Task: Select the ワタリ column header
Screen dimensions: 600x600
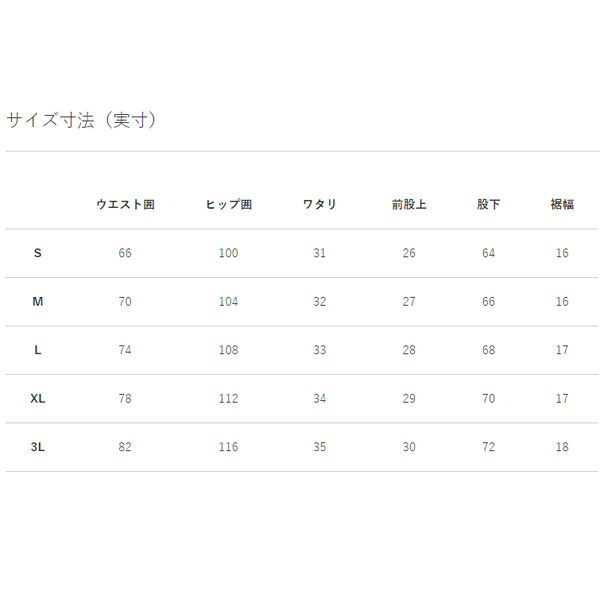Action: pyautogui.click(x=319, y=205)
